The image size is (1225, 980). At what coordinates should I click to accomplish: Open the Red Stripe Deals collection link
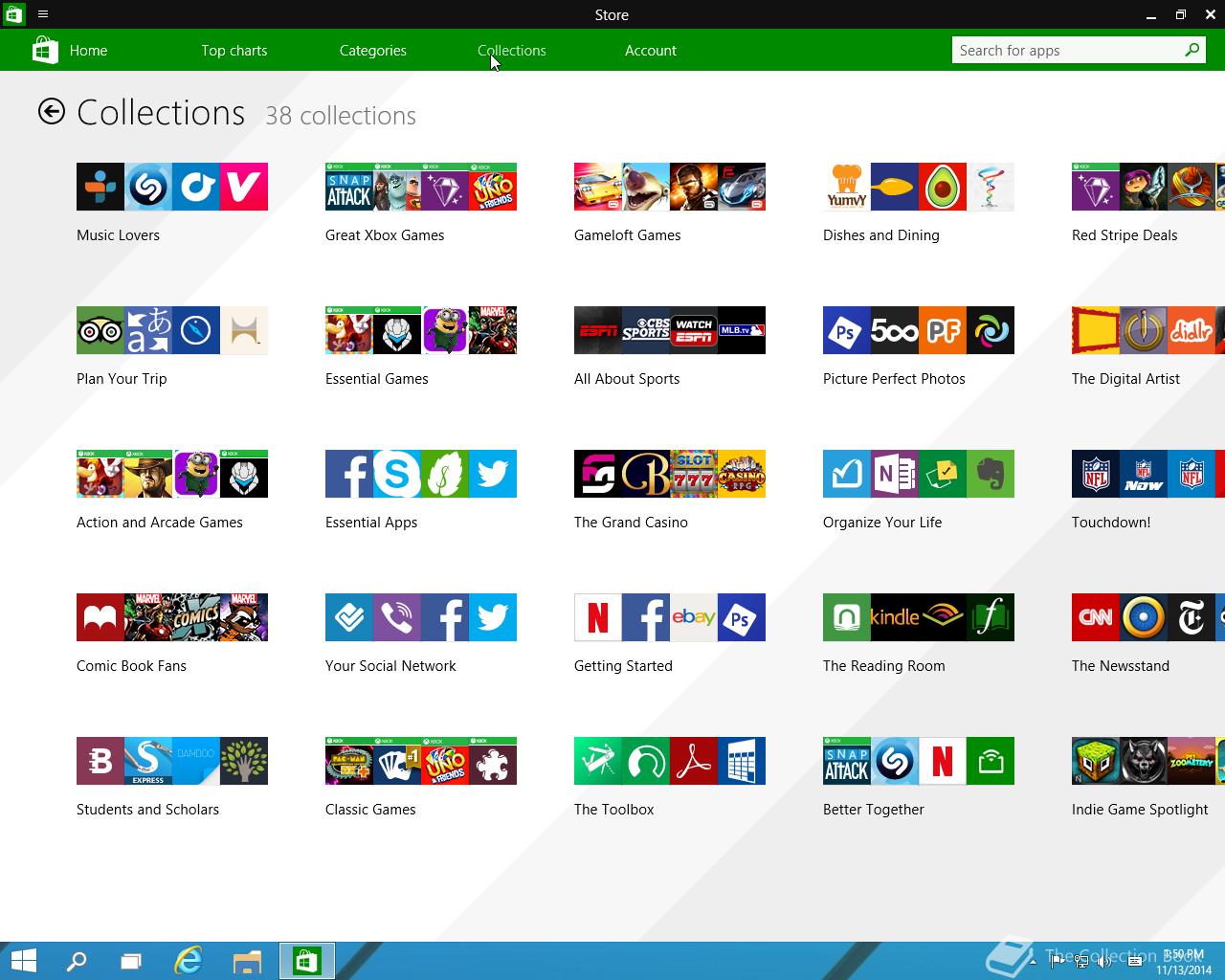coord(1125,235)
